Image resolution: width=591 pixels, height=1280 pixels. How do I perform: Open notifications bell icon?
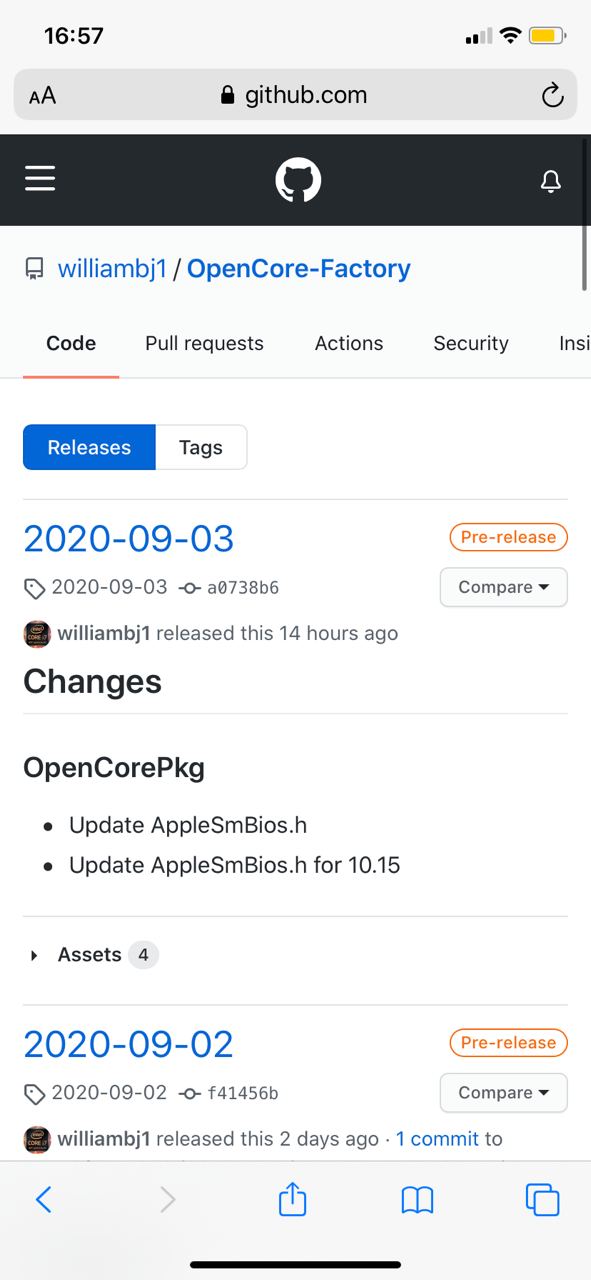pyautogui.click(x=551, y=181)
